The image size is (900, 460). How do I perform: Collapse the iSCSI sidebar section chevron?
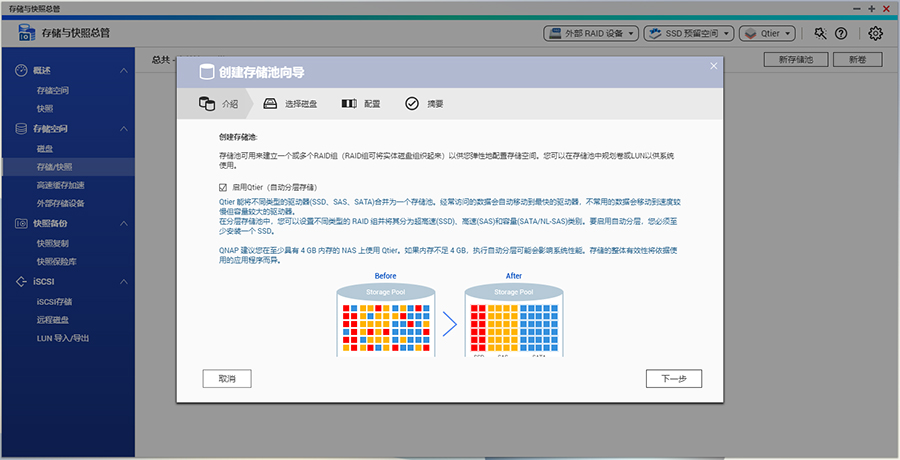pyautogui.click(x=123, y=281)
